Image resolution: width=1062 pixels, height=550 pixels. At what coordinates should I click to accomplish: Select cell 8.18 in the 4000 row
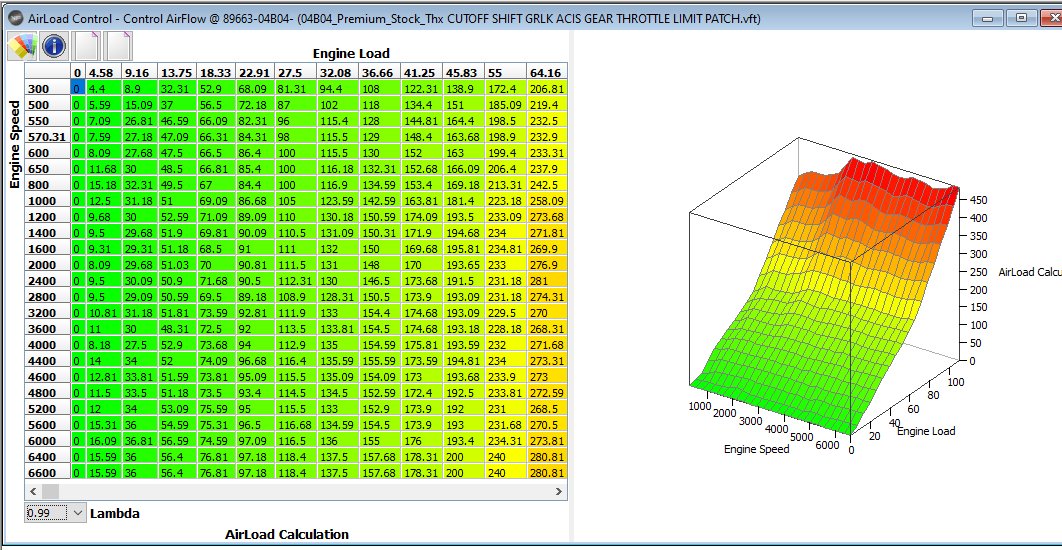coord(104,344)
